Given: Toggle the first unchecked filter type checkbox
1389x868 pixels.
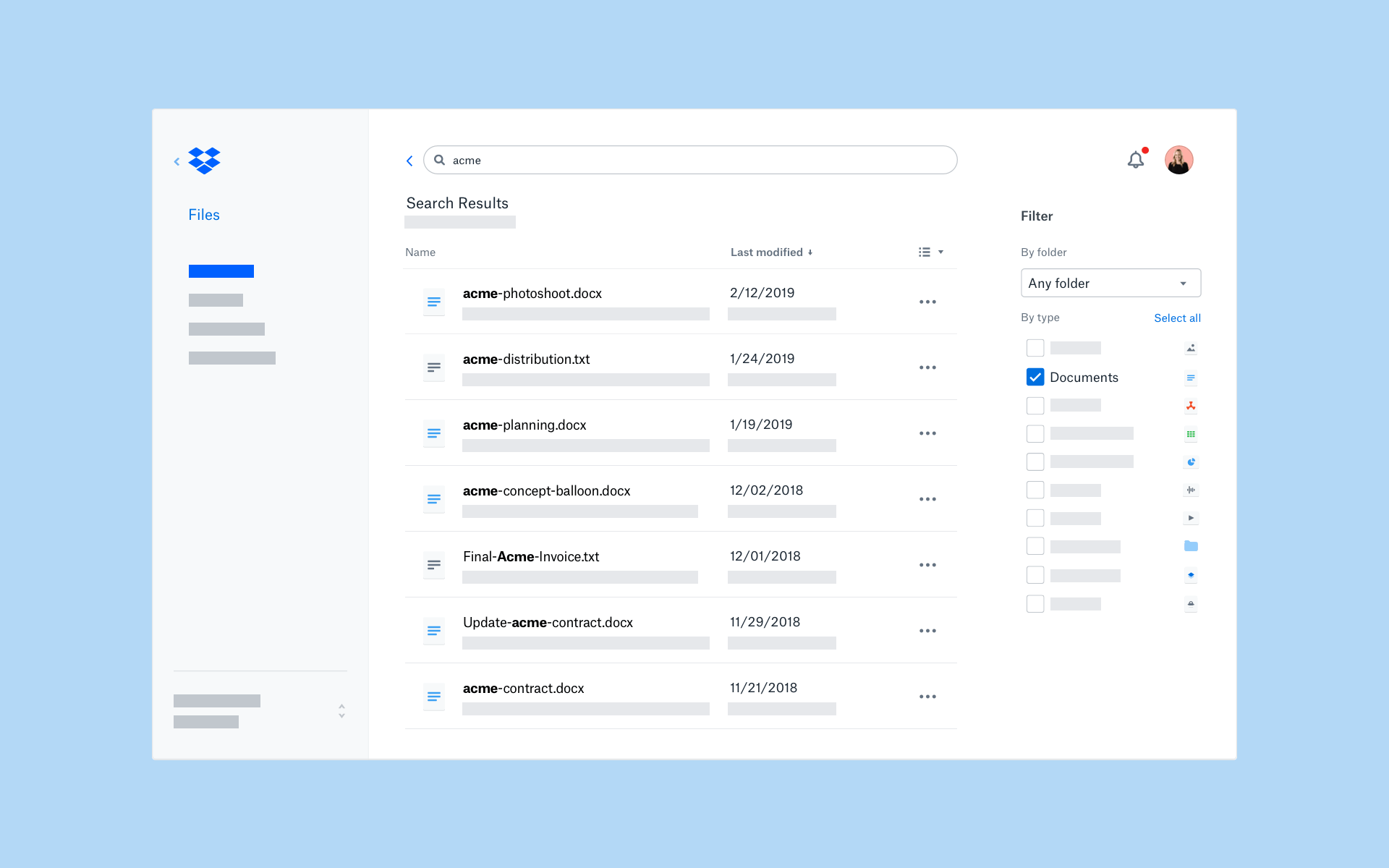Looking at the screenshot, I should coord(1034,348).
